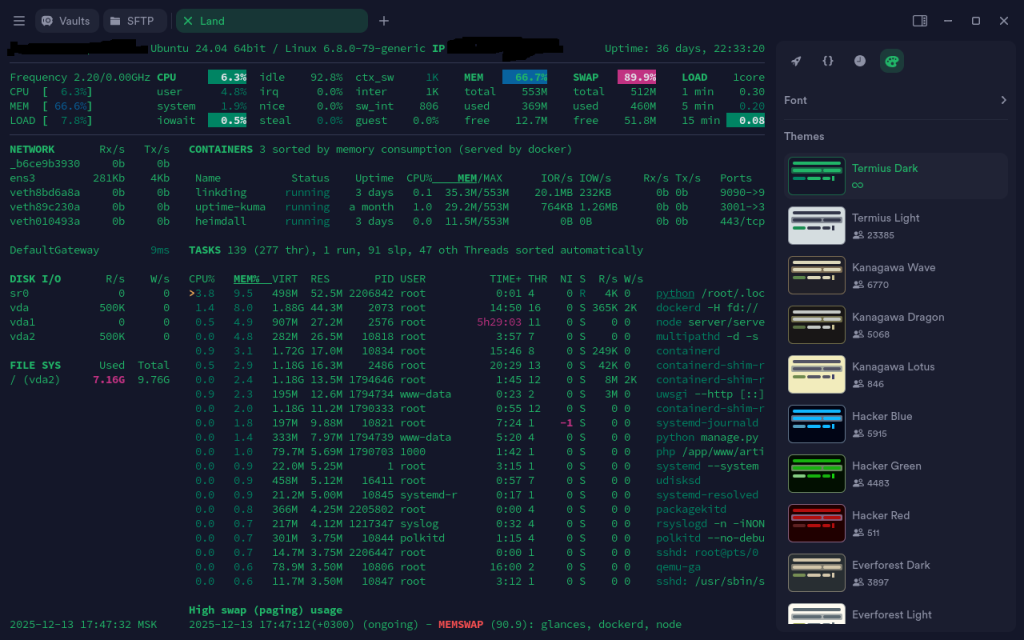
Task: Click the plus icon for a new tab
Action: click(x=384, y=21)
